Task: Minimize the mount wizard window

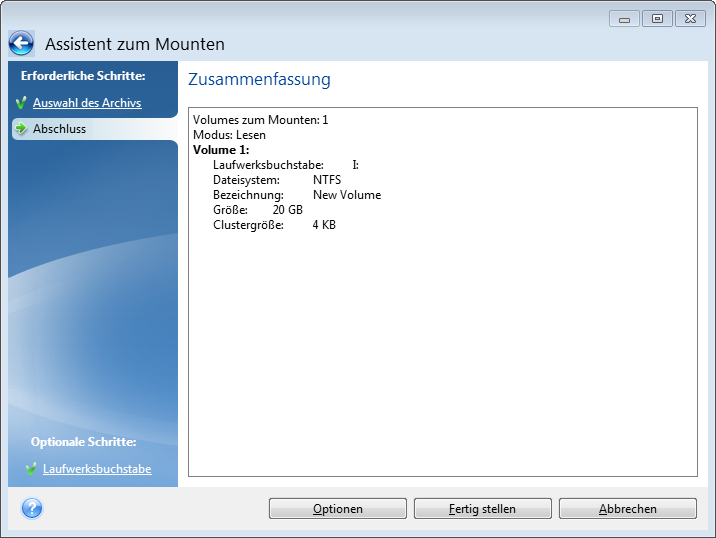Action: coord(624,19)
